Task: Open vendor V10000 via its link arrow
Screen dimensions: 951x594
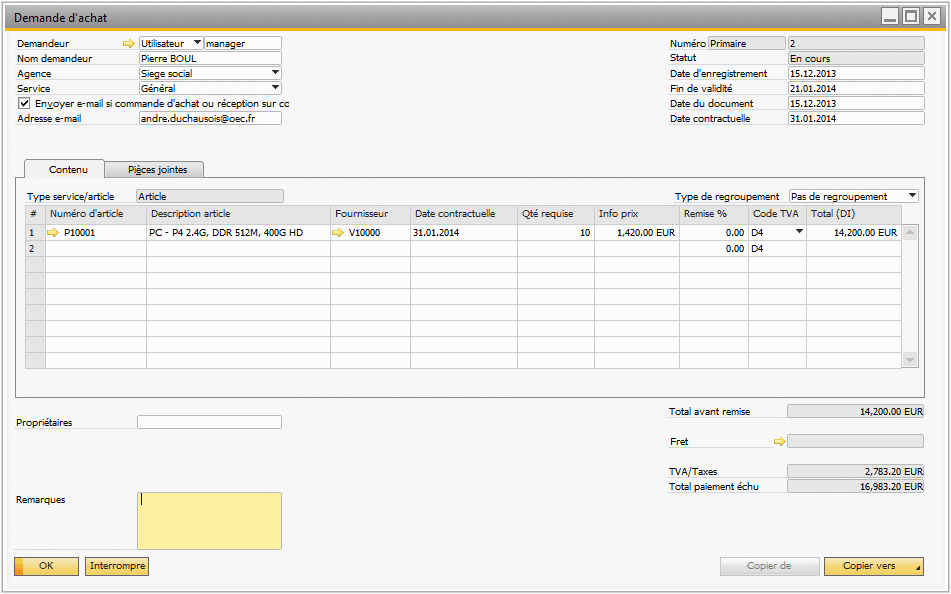Action: click(x=339, y=232)
